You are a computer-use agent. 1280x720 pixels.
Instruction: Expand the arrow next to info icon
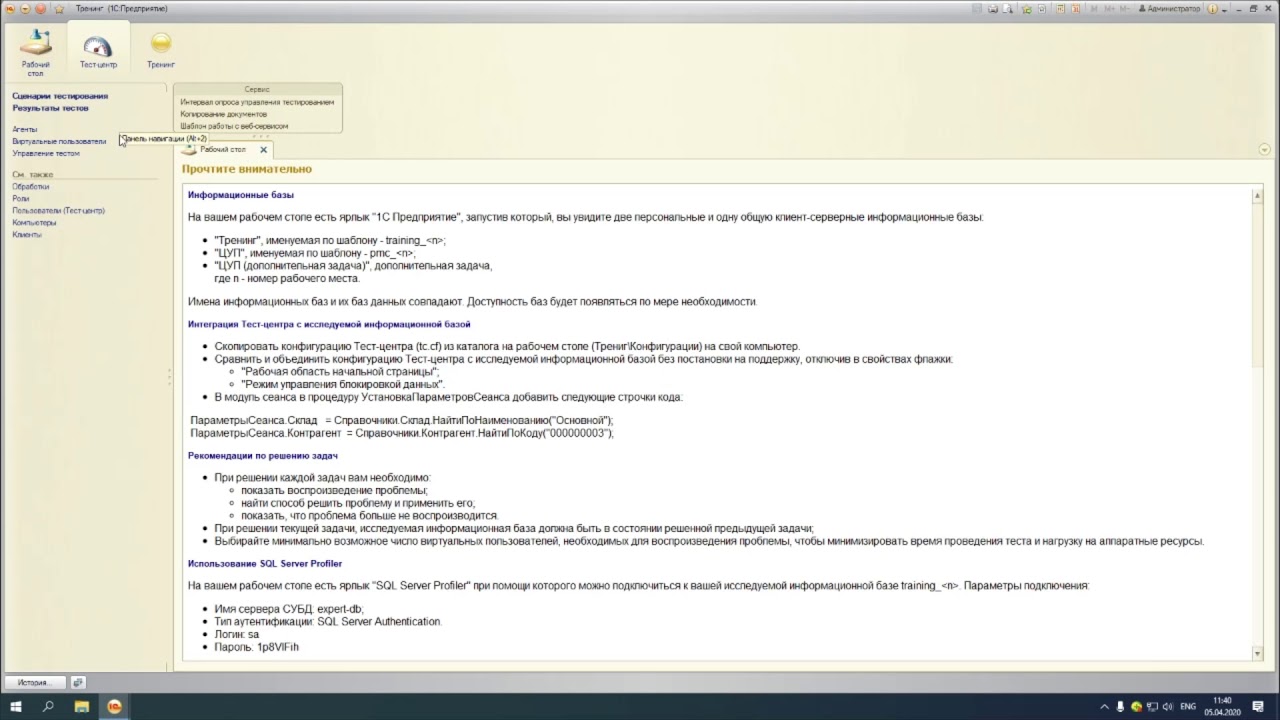coord(1224,9)
